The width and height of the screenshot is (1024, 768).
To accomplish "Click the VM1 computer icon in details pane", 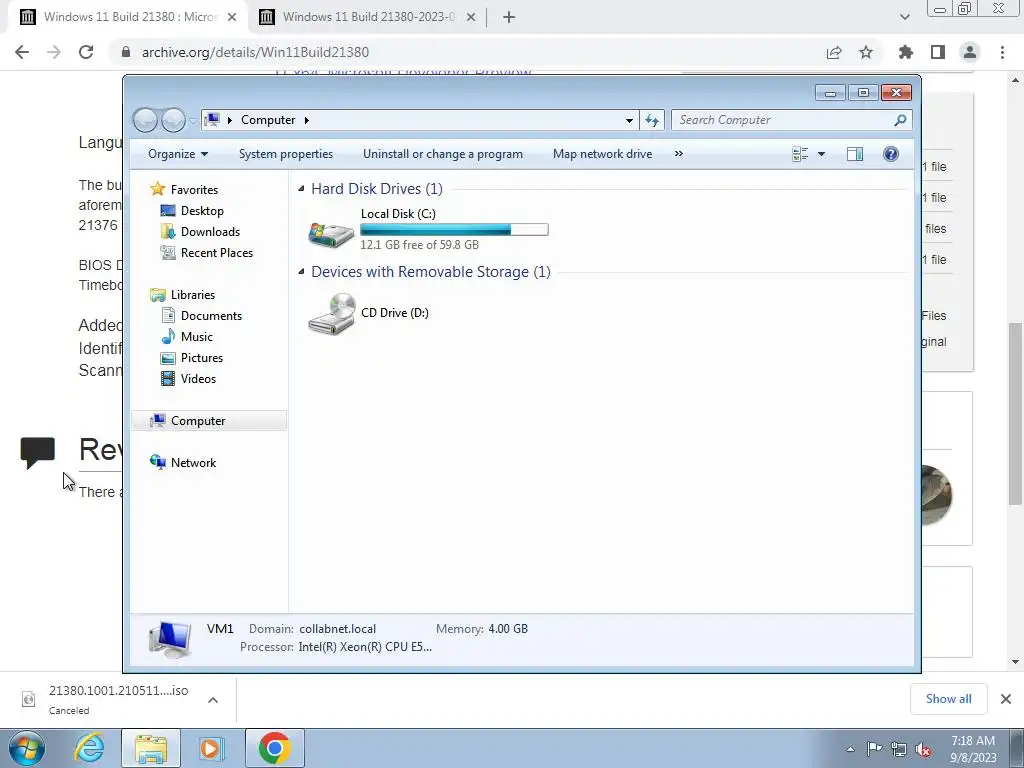I will click(x=170, y=639).
